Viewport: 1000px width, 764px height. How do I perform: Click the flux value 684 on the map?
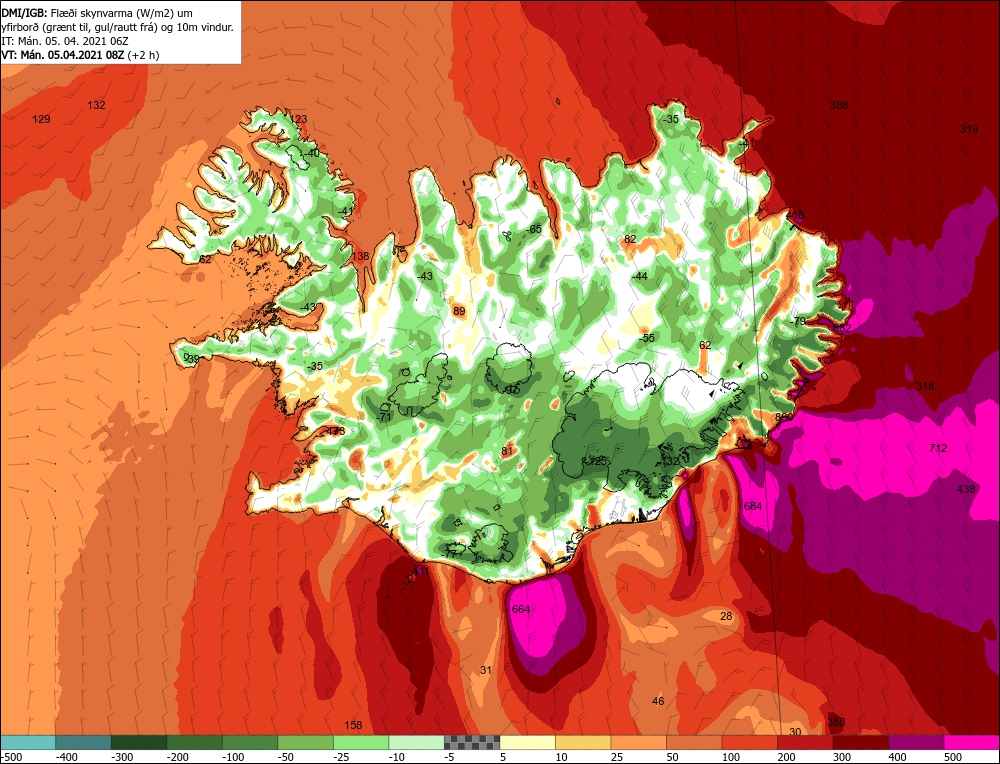click(x=753, y=506)
